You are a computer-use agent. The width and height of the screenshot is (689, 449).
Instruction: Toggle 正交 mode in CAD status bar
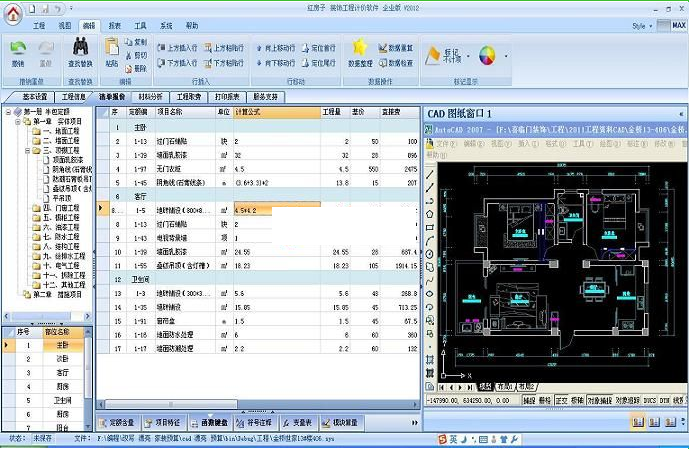click(560, 399)
